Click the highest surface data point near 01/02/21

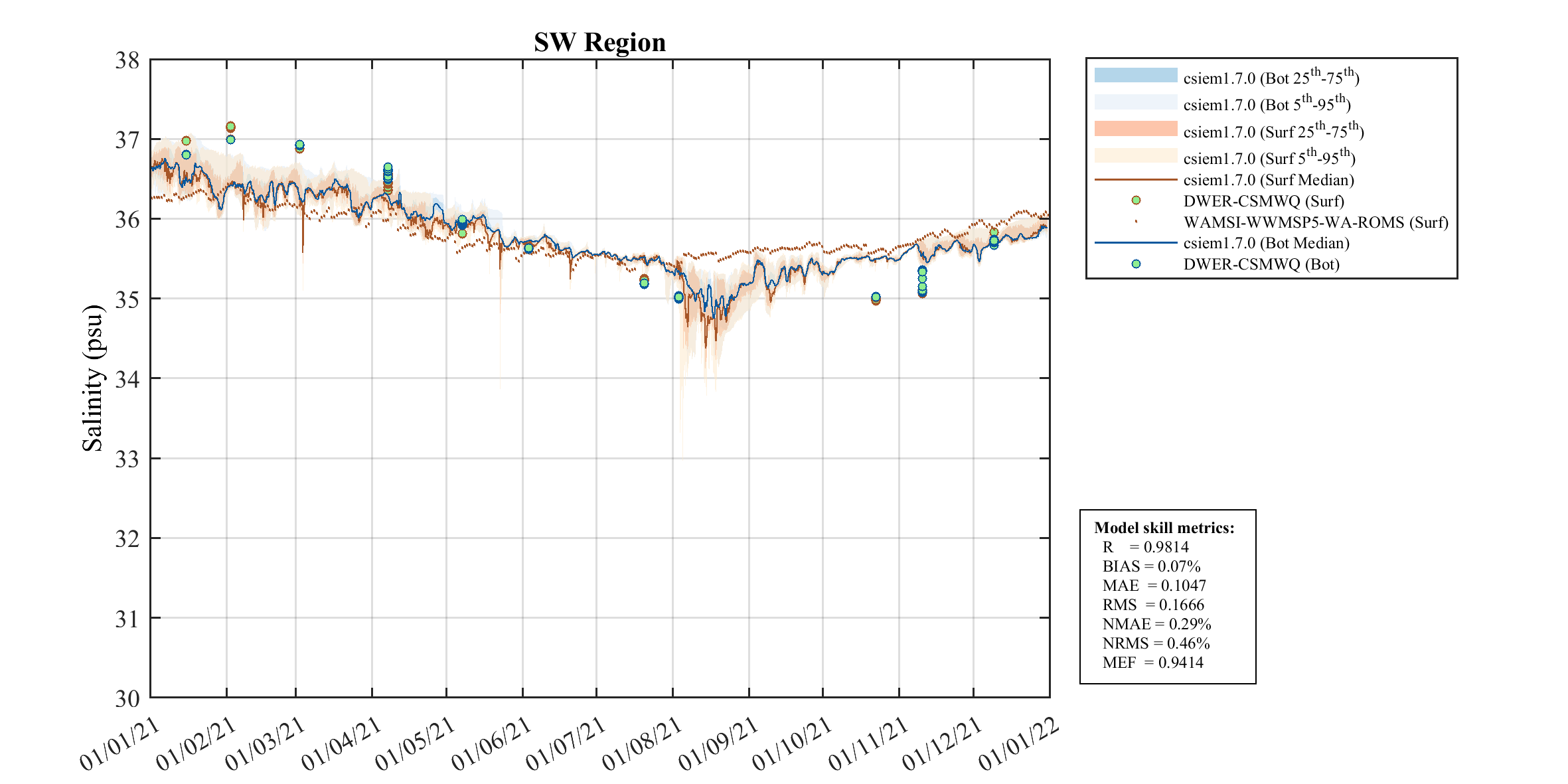coord(230,127)
